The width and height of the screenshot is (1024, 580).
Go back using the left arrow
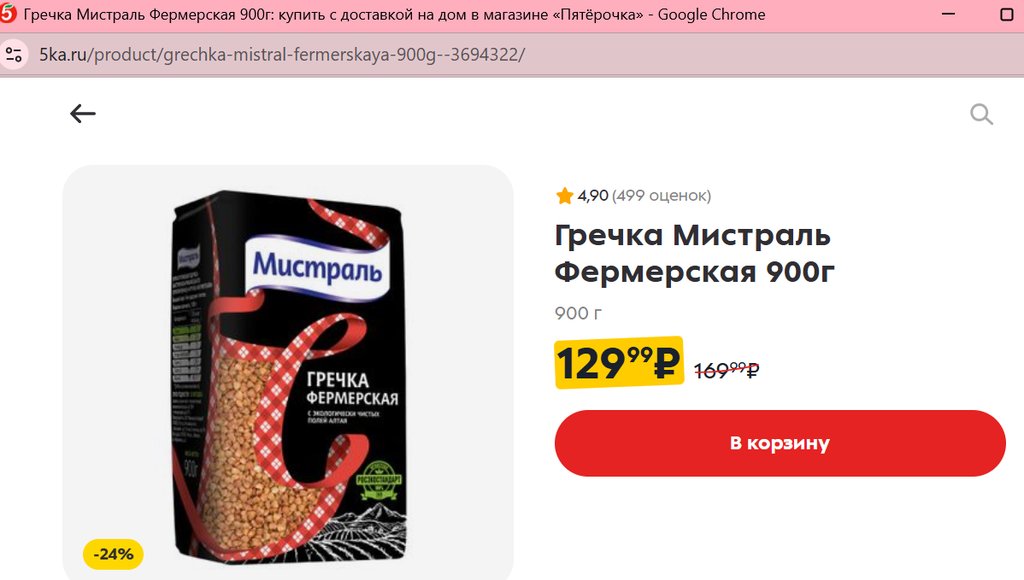point(83,114)
